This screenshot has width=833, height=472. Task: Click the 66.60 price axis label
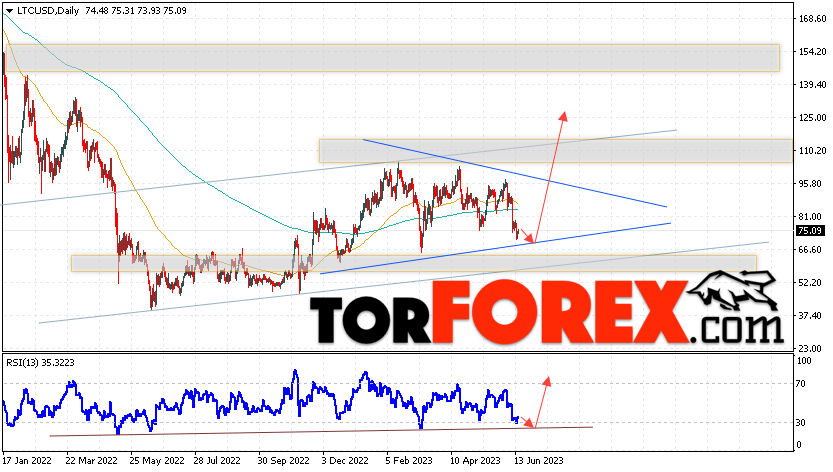[x=811, y=249]
